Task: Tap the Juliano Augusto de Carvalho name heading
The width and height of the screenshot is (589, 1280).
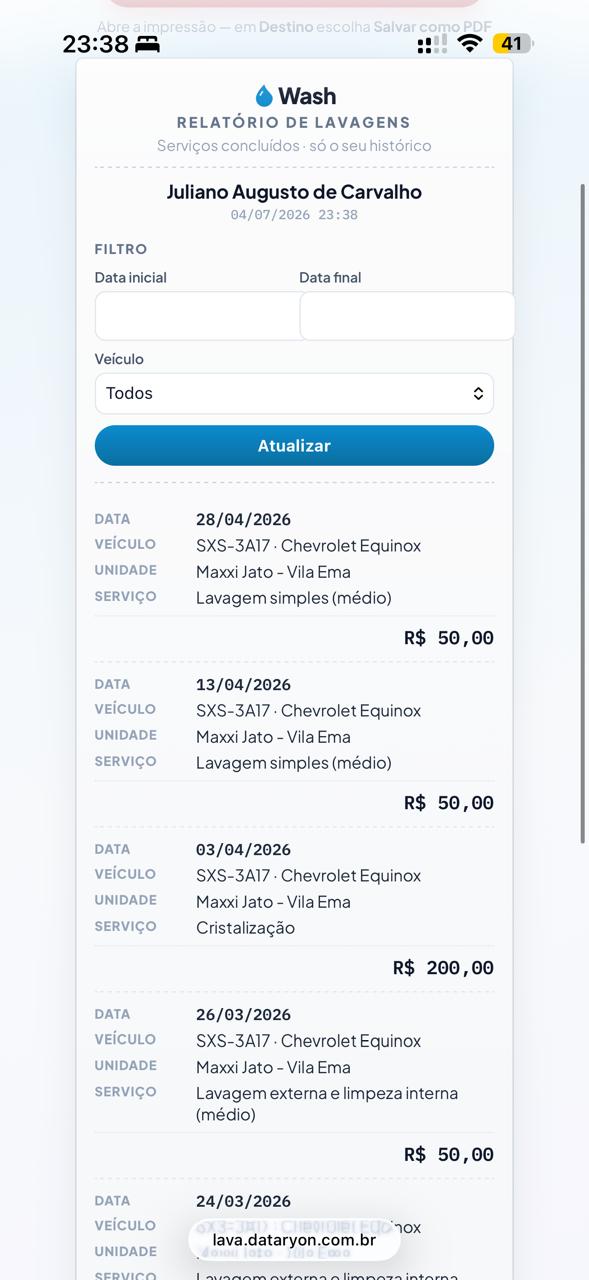Action: pos(294,192)
